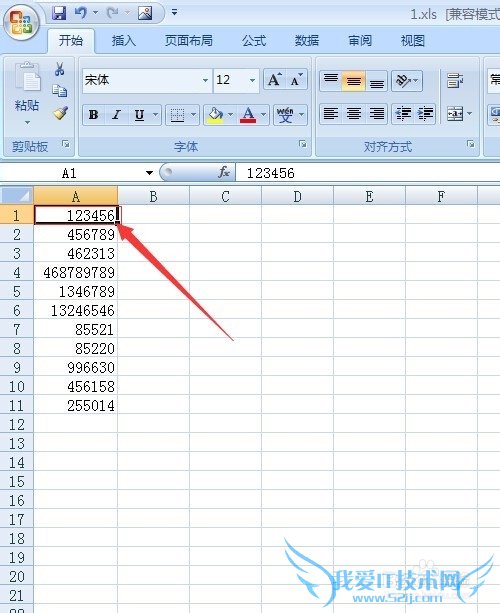Screen dimensions: 500x613
Task: Decrease the indent level
Action: [x=403, y=114]
